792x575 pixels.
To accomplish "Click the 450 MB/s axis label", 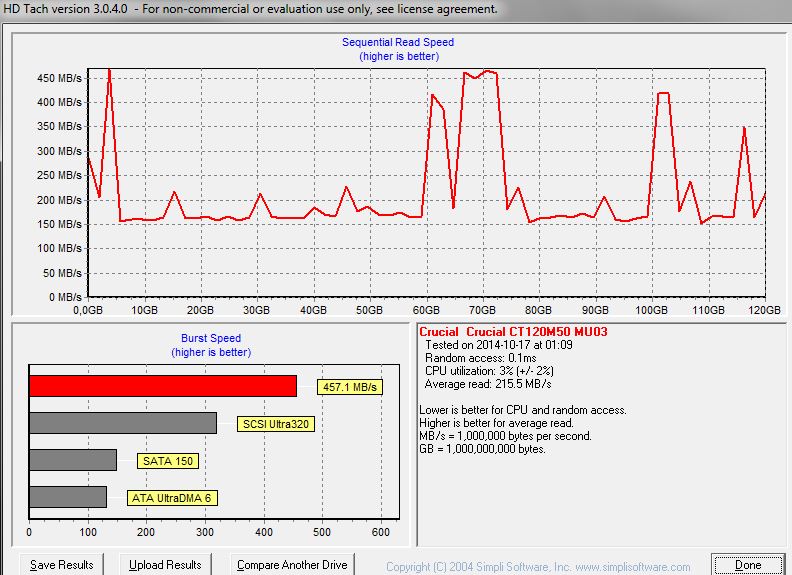I will click(x=59, y=78).
